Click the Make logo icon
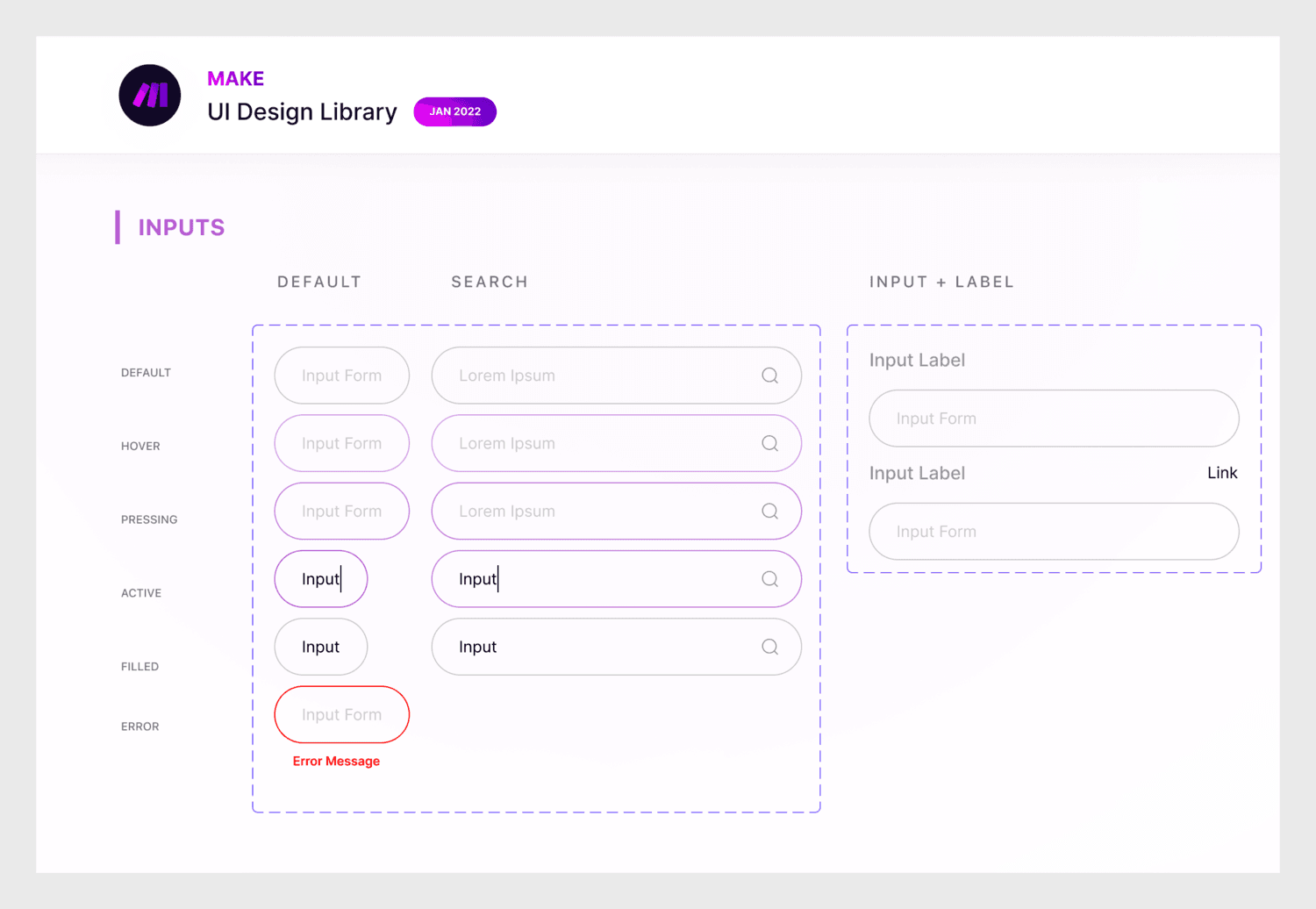Image resolution: width=1316 pixels, height=909 pixels. click(150, 96)
